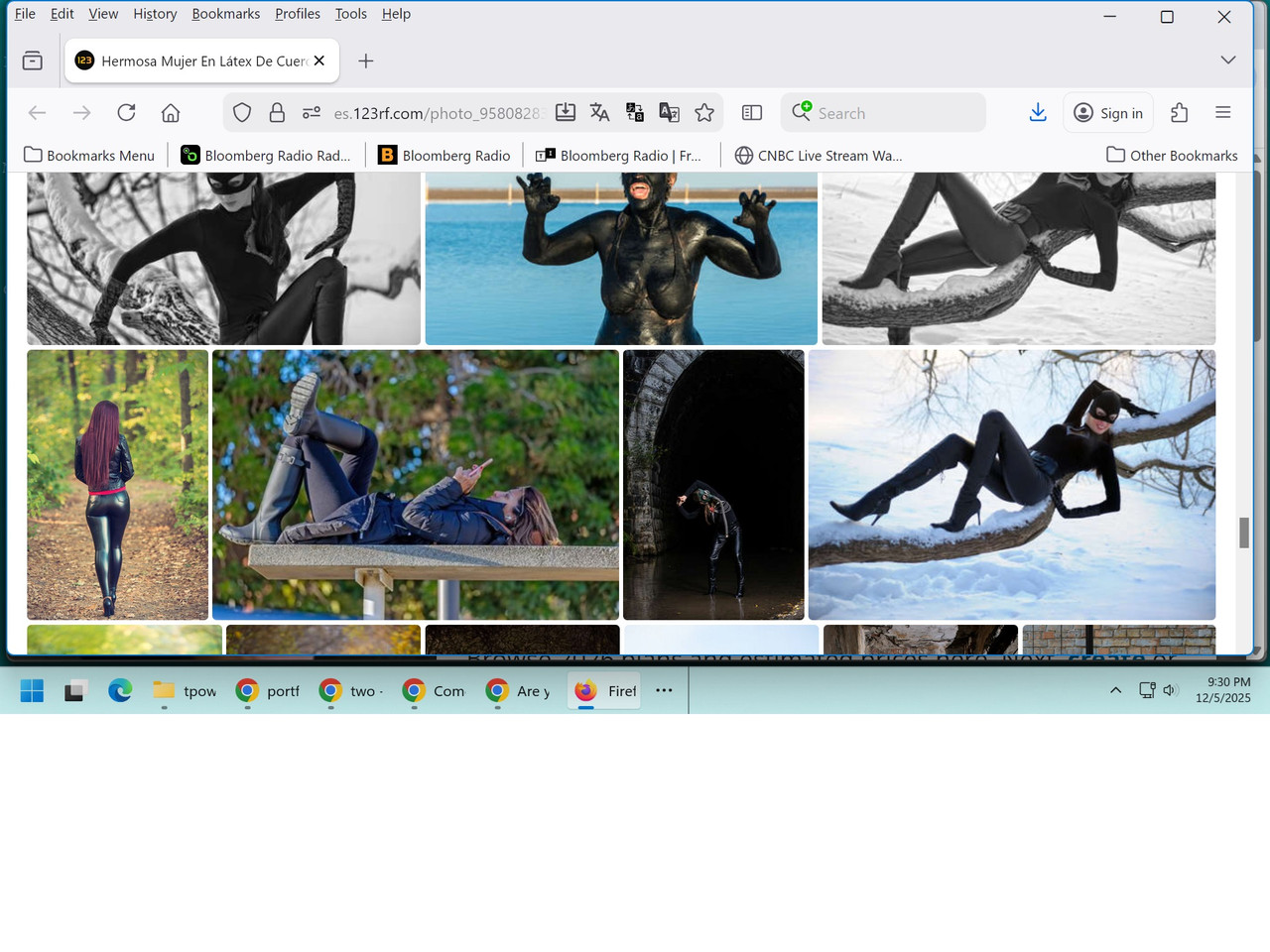Screen dimensions: 1270x952
Task: Toggle tracking protection via the shield icon
Action: pyautogui.click(x=241, y=112)
